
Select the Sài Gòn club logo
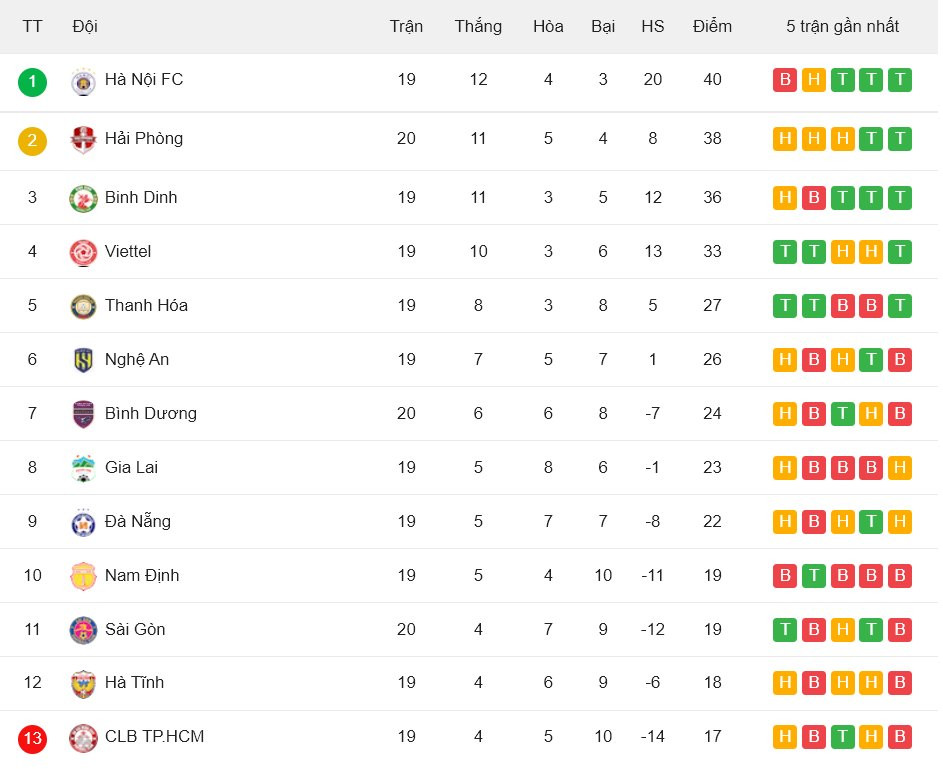[83, 630]
